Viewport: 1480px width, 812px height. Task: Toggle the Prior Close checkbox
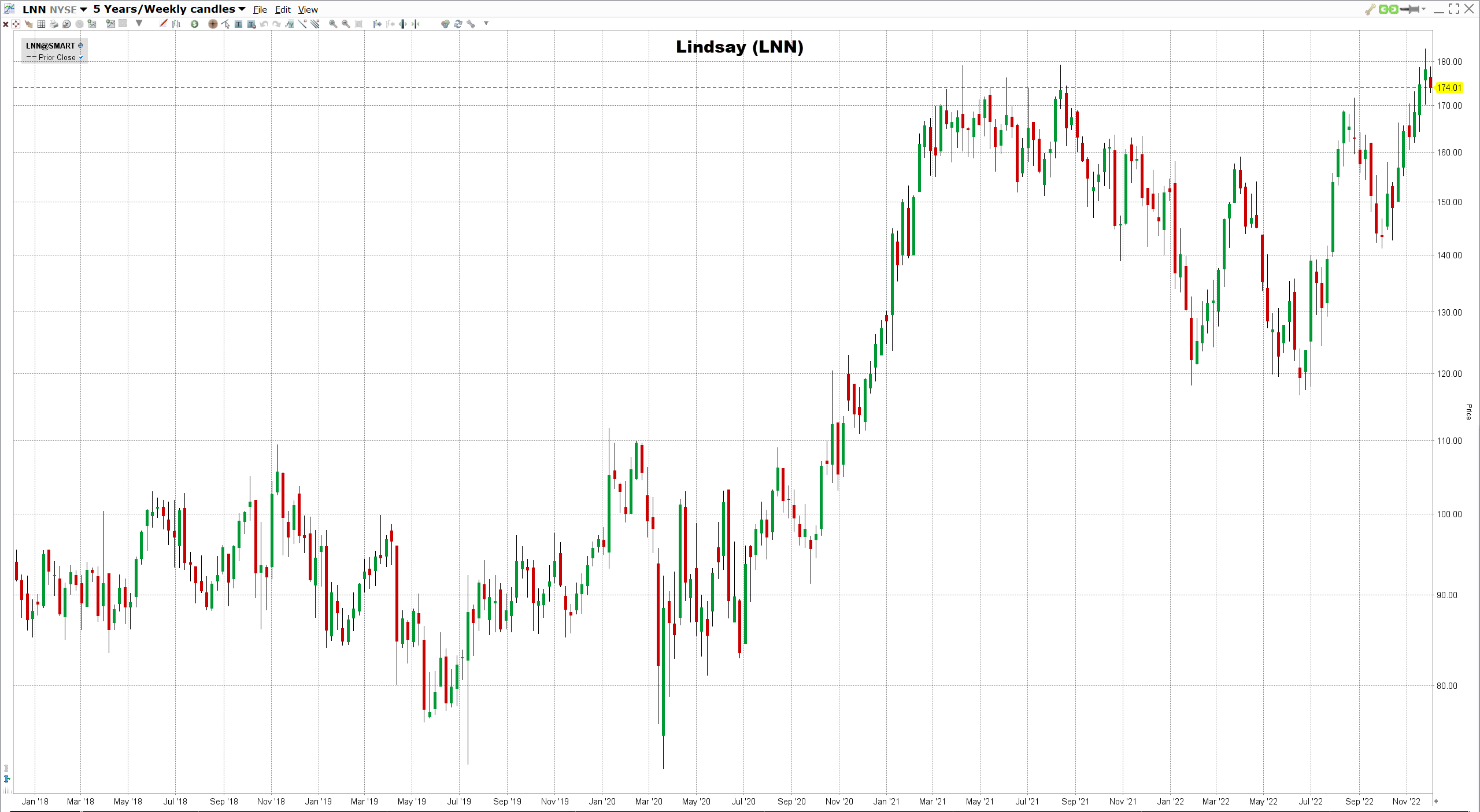point(81,57)
